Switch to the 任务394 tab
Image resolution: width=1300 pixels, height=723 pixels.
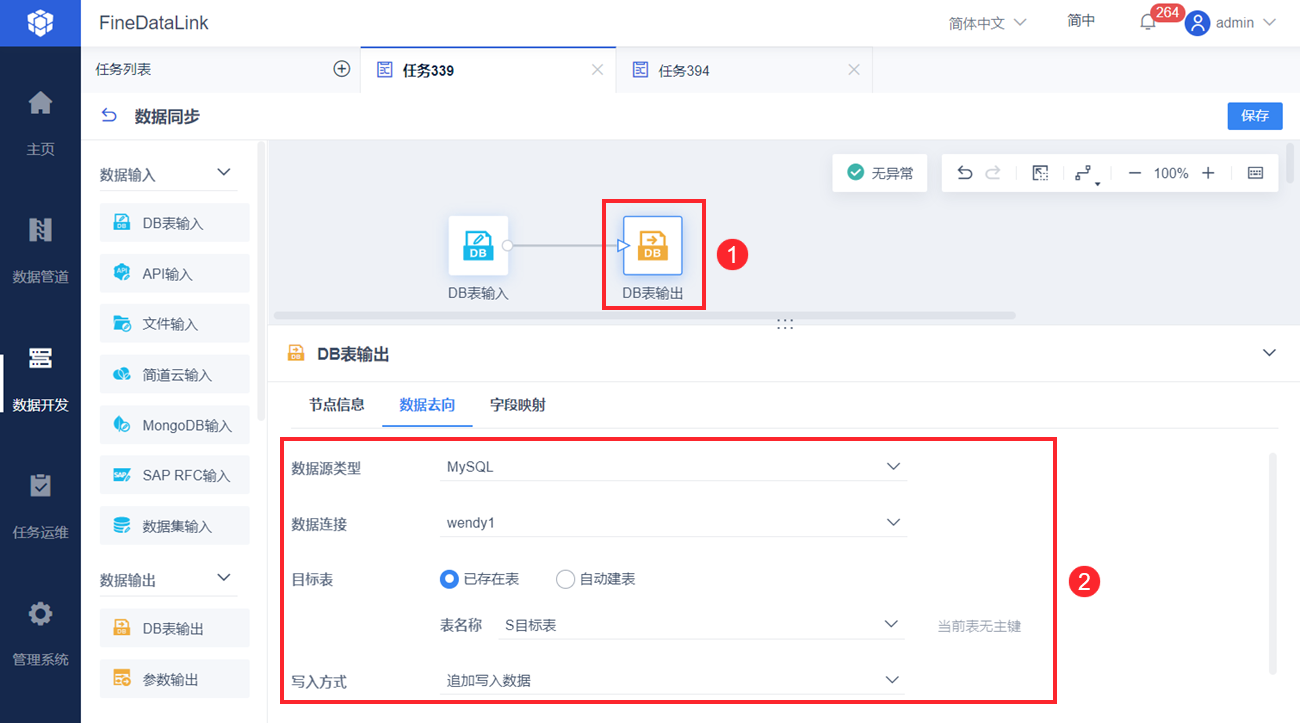[744, 70]
